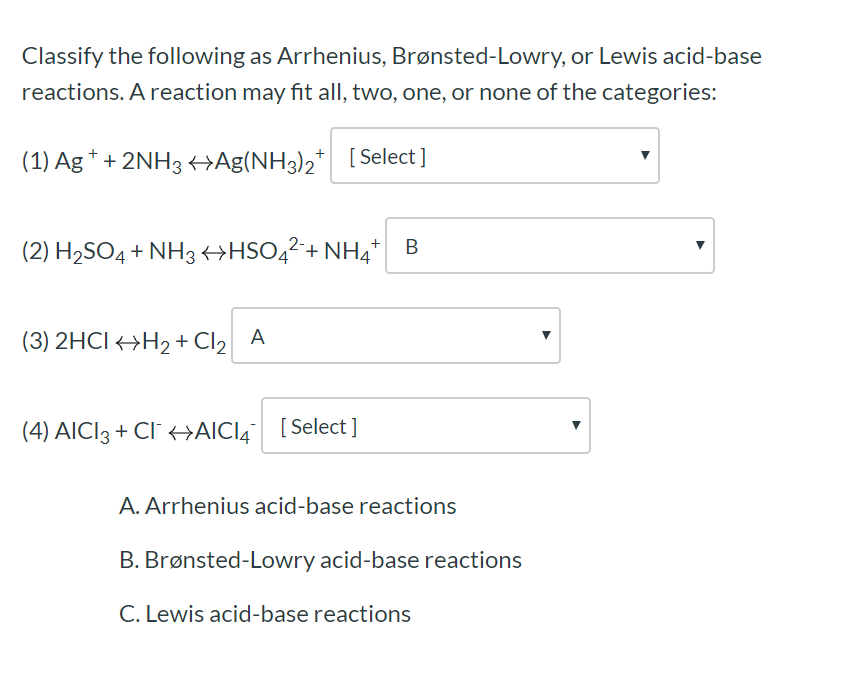Open the dropdown showing B for reaction 2
The height and width of the screenshot is (699, 848).
(x=549, y=245)
